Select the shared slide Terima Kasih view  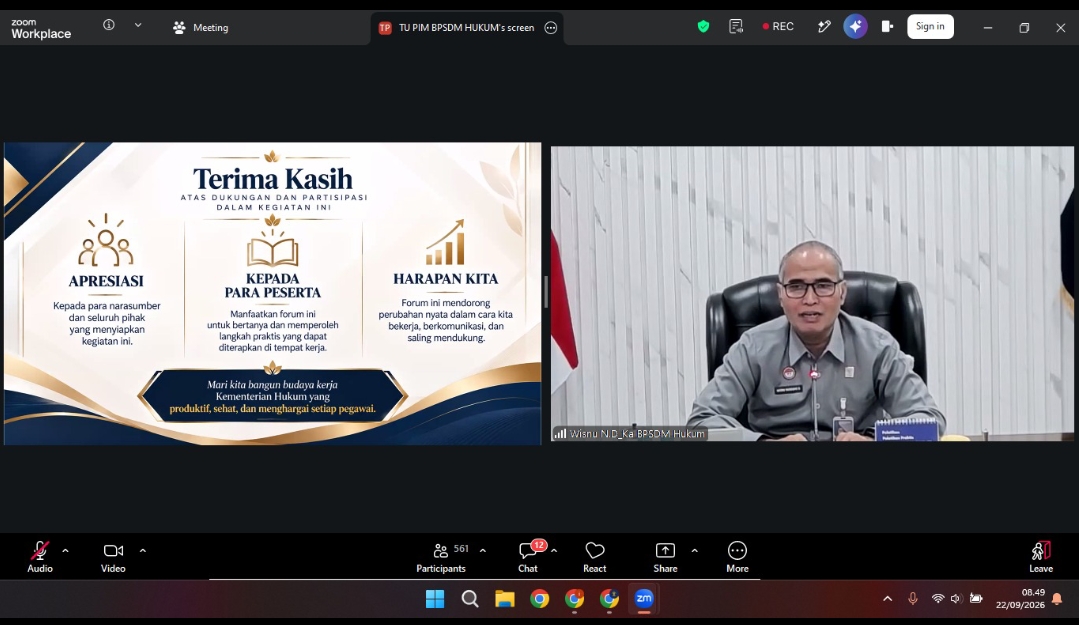(273, 293)
